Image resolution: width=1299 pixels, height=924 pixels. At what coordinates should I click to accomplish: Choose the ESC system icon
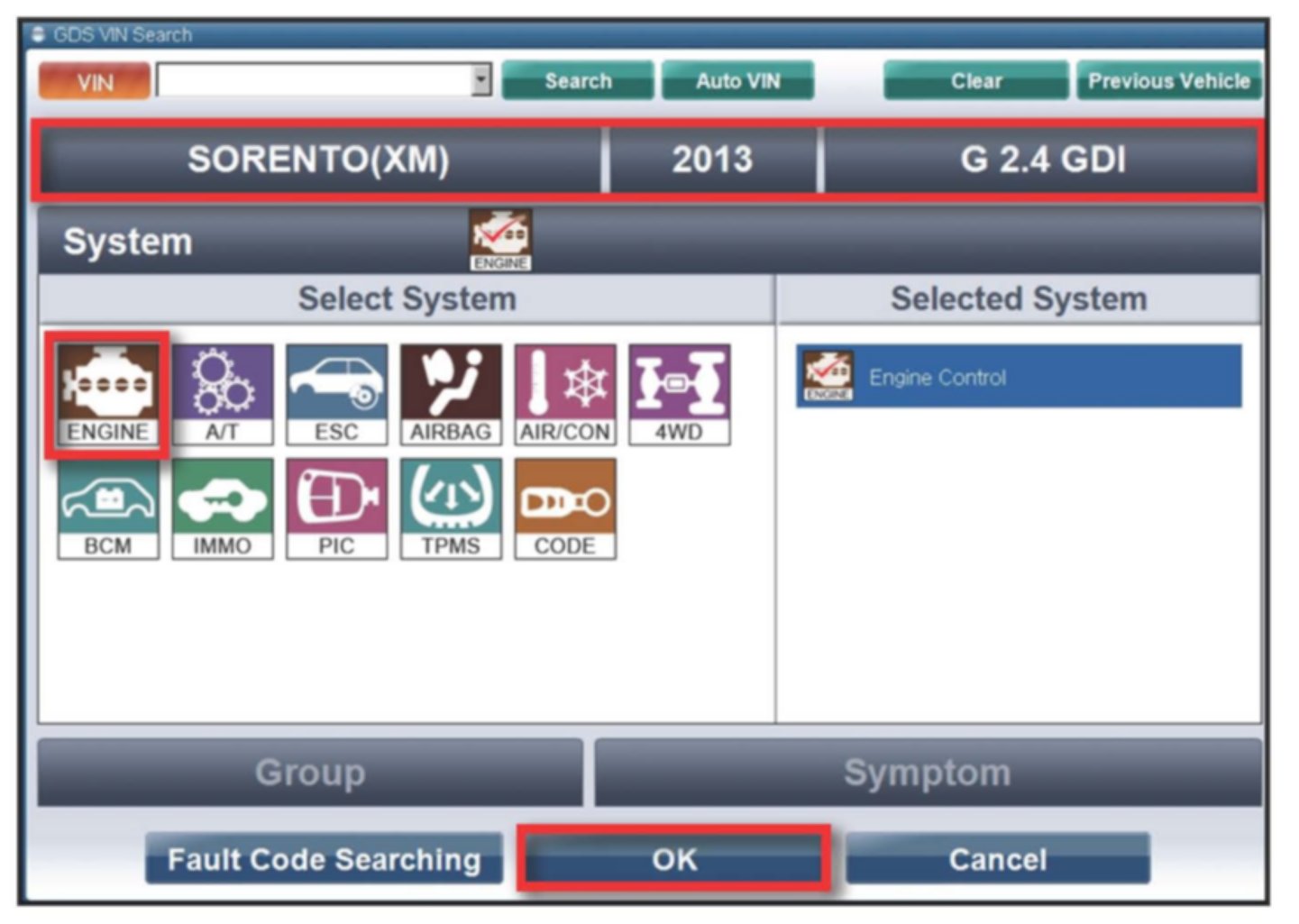point(336,394)
